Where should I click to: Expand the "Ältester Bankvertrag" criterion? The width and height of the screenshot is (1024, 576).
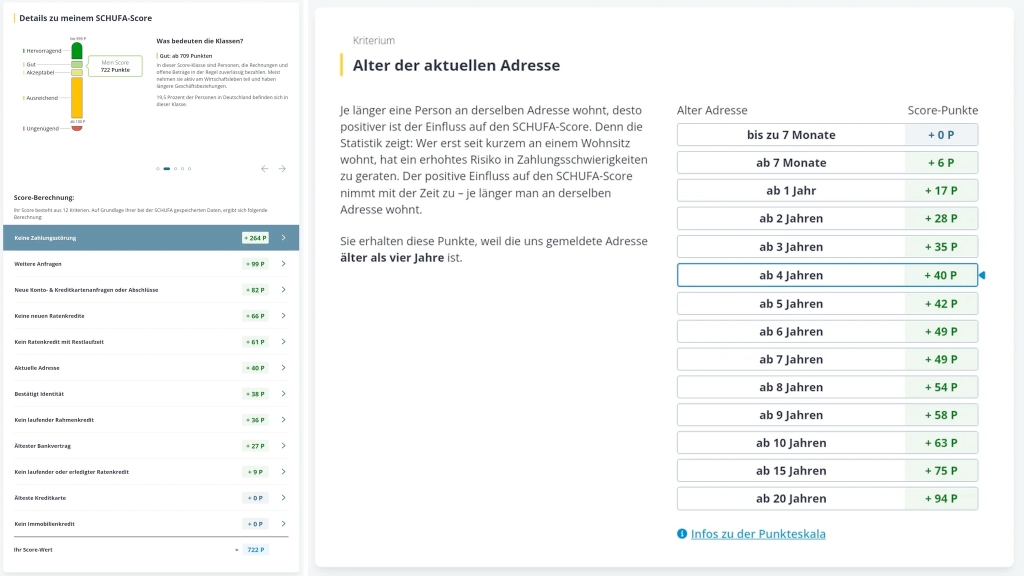coord(150,445)
